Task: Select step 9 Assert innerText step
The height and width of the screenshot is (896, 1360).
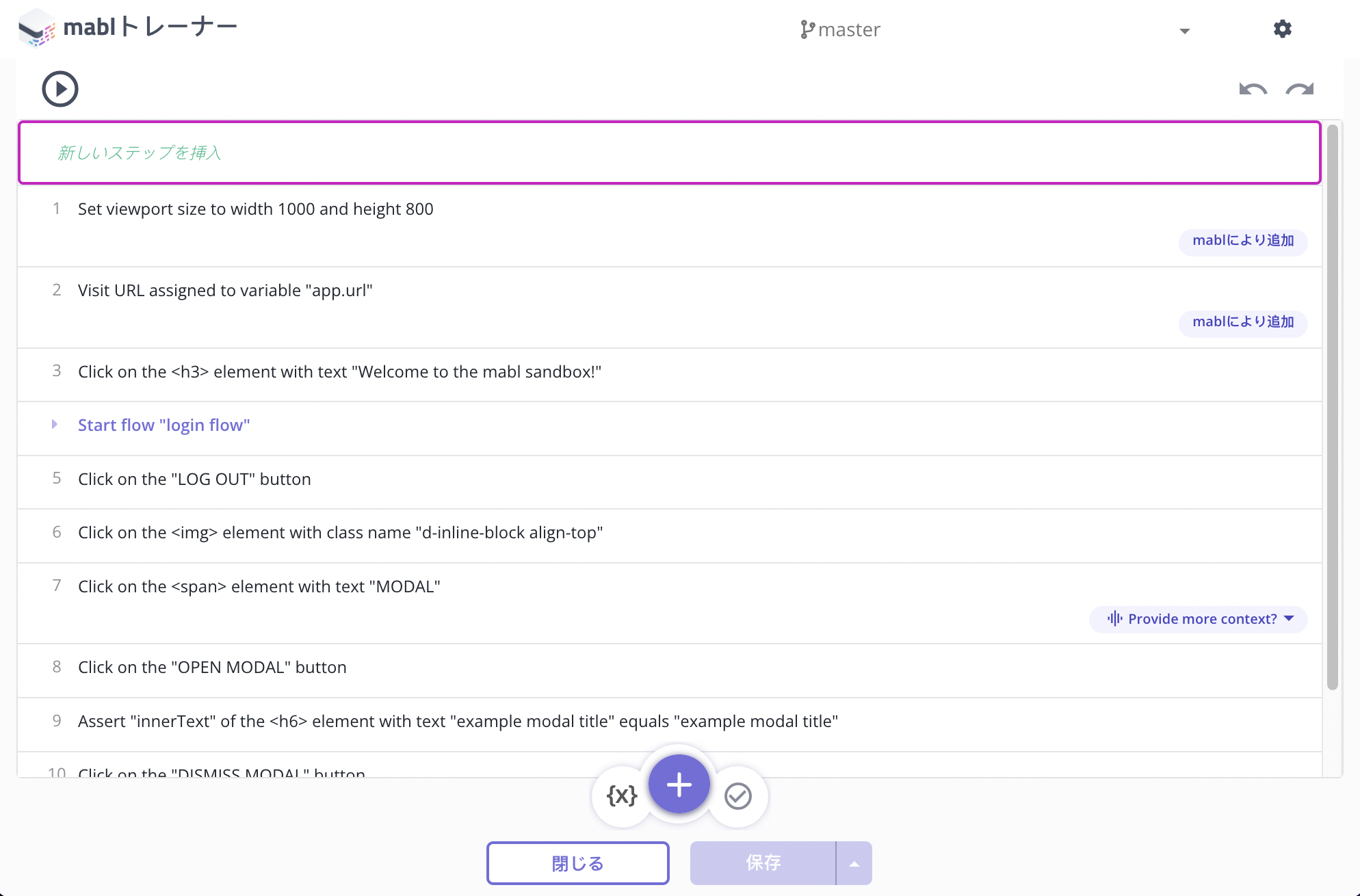Action: pyautogui.click(x=669, y=724)
